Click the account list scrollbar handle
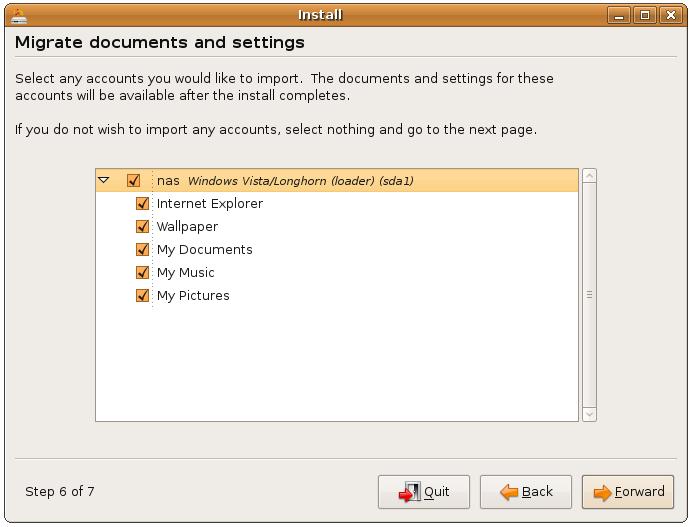The height and width of the screenshot is (527, 691). [589, 295]
